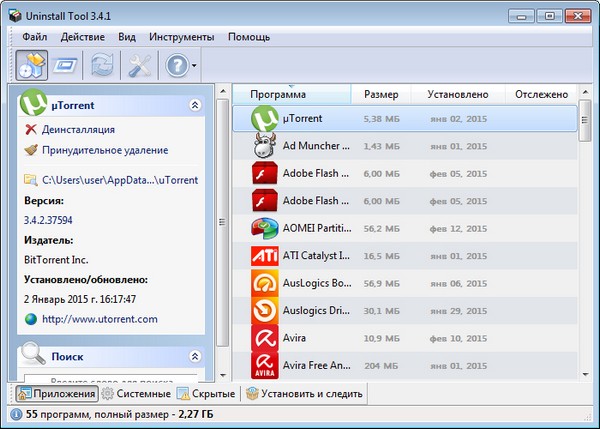Viewport: 600px width, 429px height.
Task: Open the Инструменты menu
Action: coord(181,37)
